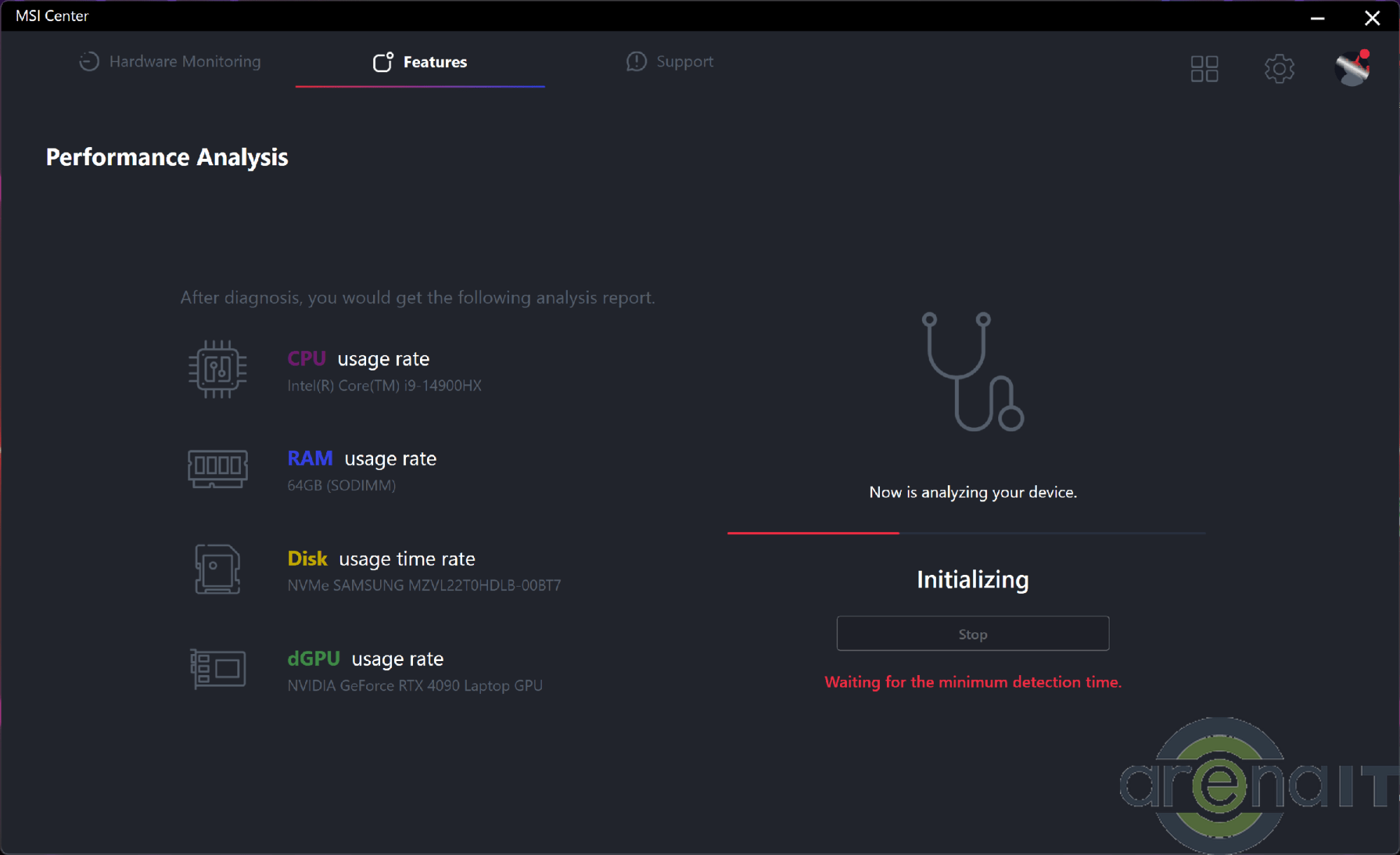Close the MSI Center window
The image size is (1400, 855).
click(1372, 18)
